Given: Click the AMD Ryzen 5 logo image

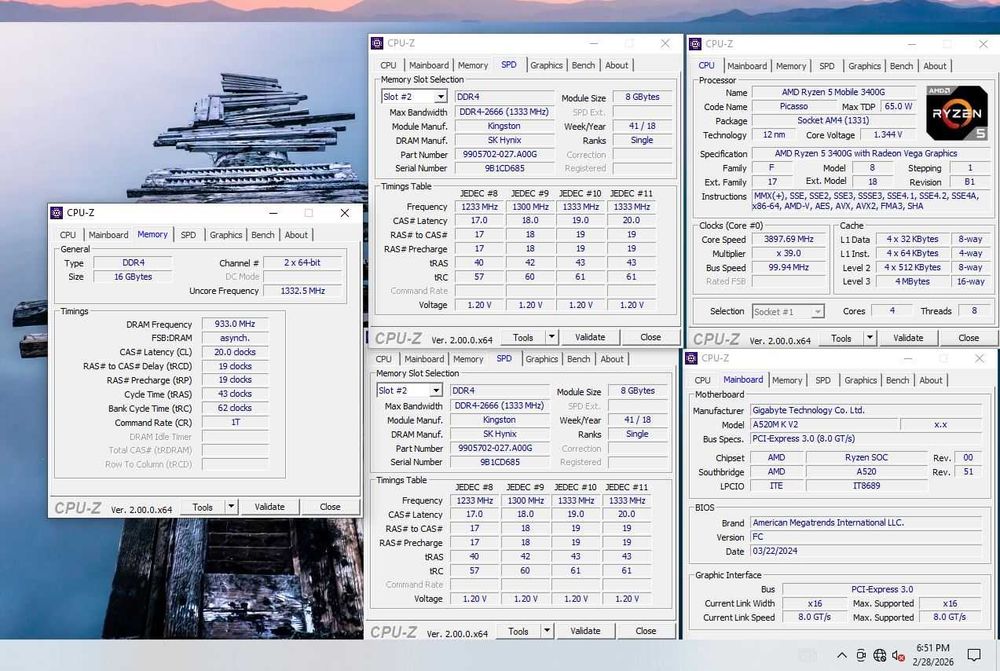Looking at the screenshot, I should coord(956,113).
